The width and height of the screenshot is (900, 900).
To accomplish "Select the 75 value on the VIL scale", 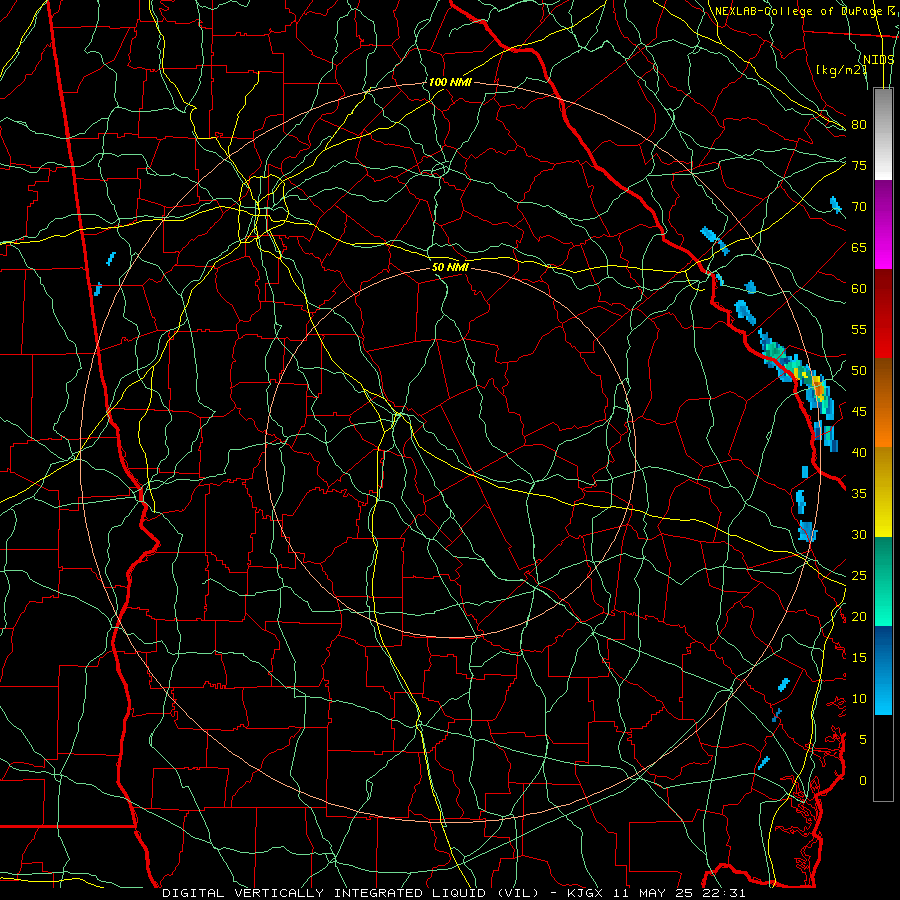I will [859, 165].
